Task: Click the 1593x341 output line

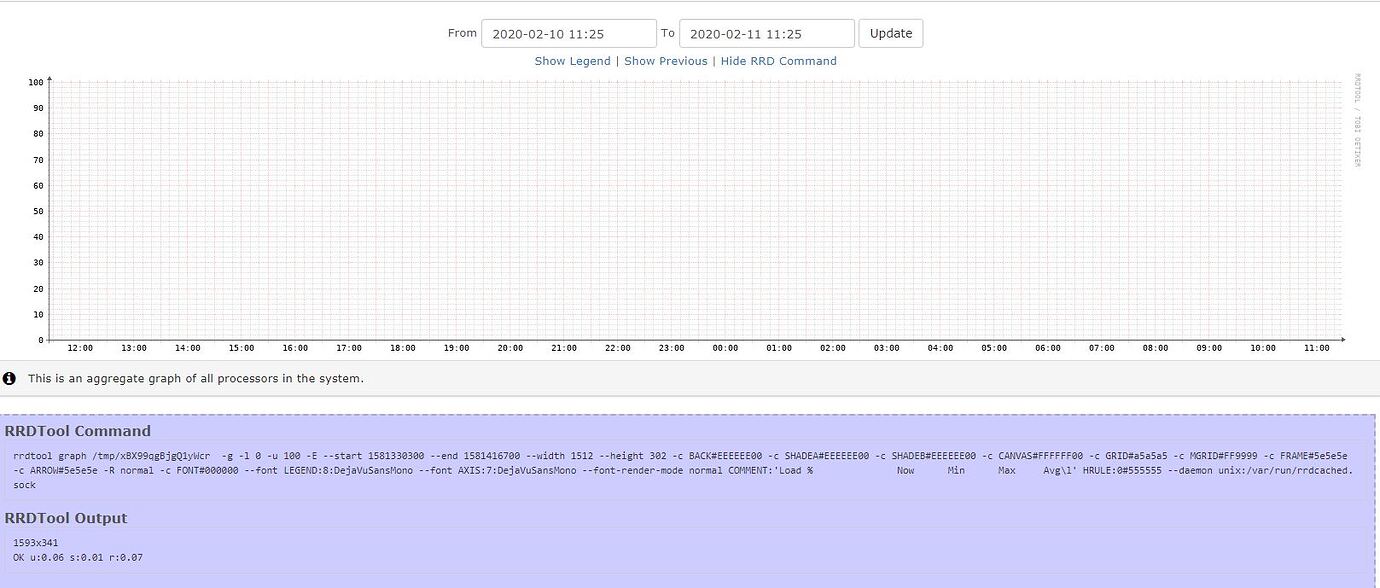Action: click(35, 543)
